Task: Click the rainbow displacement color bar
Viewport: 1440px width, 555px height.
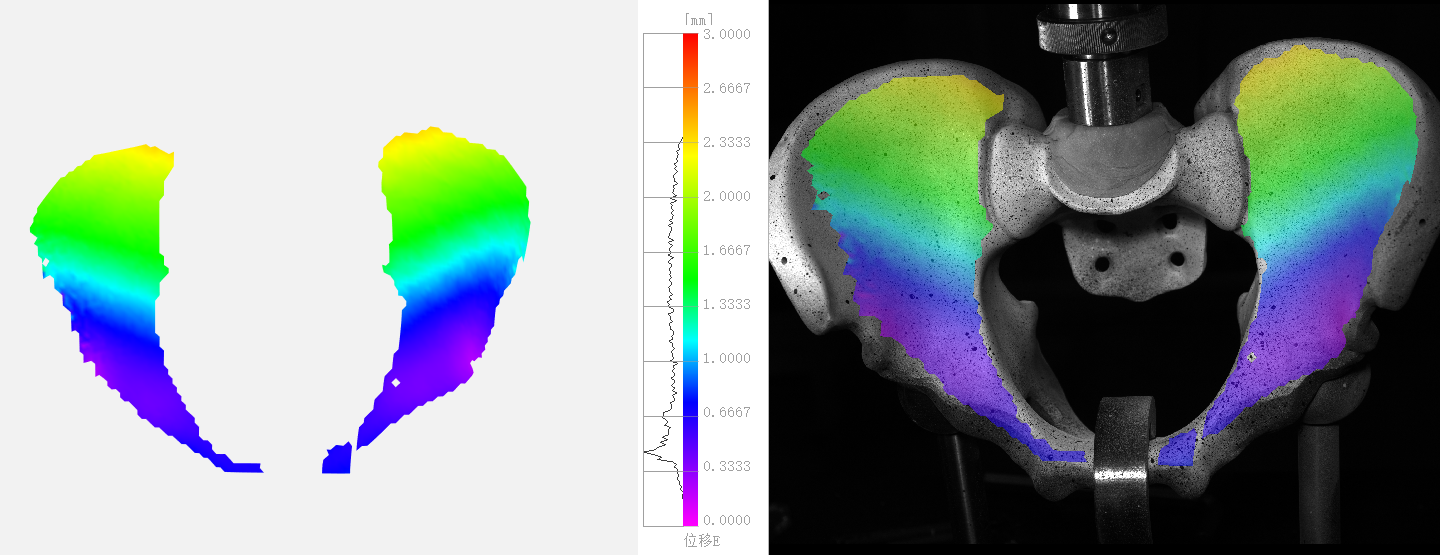Action: tap(690, 280)
